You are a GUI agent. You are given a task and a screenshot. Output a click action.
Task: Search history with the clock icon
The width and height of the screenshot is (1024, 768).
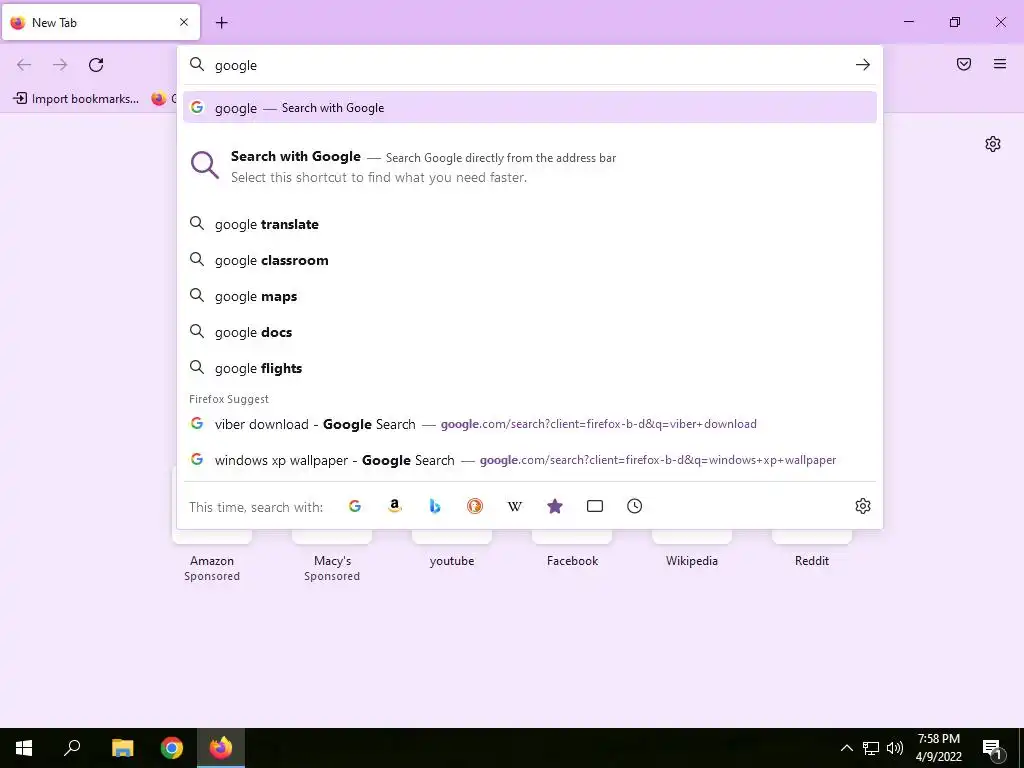pyautogui.click(x=634, y=506)
